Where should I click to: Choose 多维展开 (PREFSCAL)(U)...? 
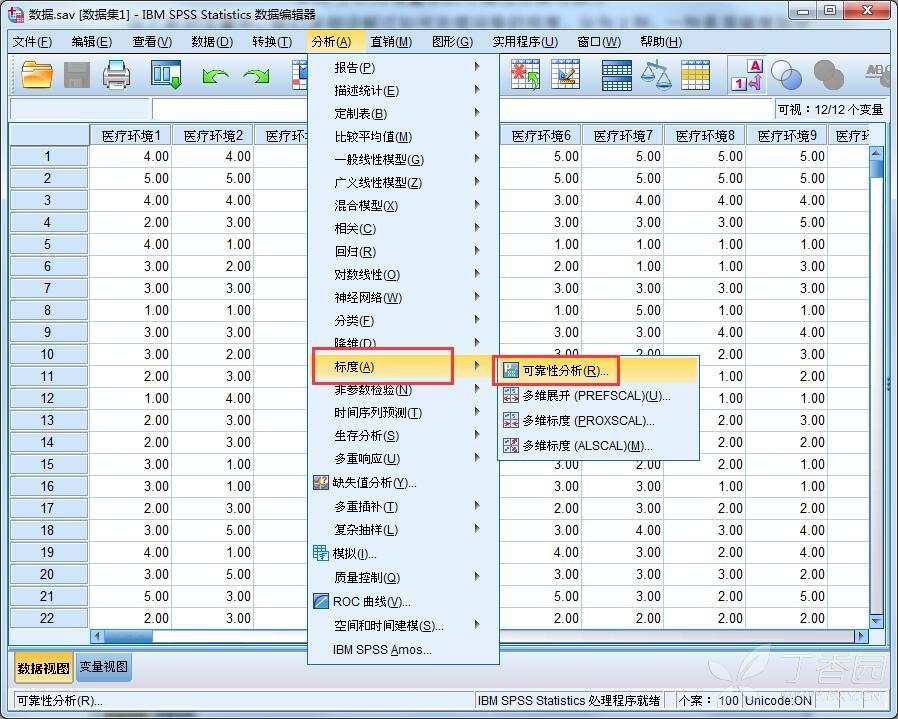(x=598, y=395)
